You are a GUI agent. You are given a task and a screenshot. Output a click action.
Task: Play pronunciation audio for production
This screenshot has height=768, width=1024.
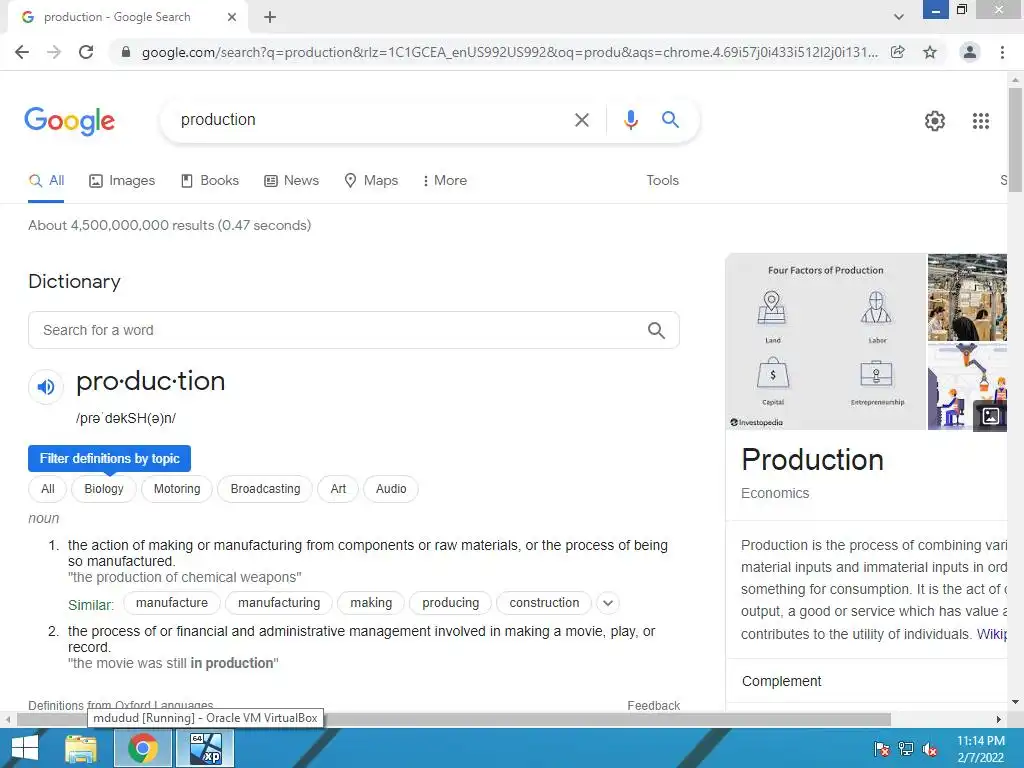point(46,387)
